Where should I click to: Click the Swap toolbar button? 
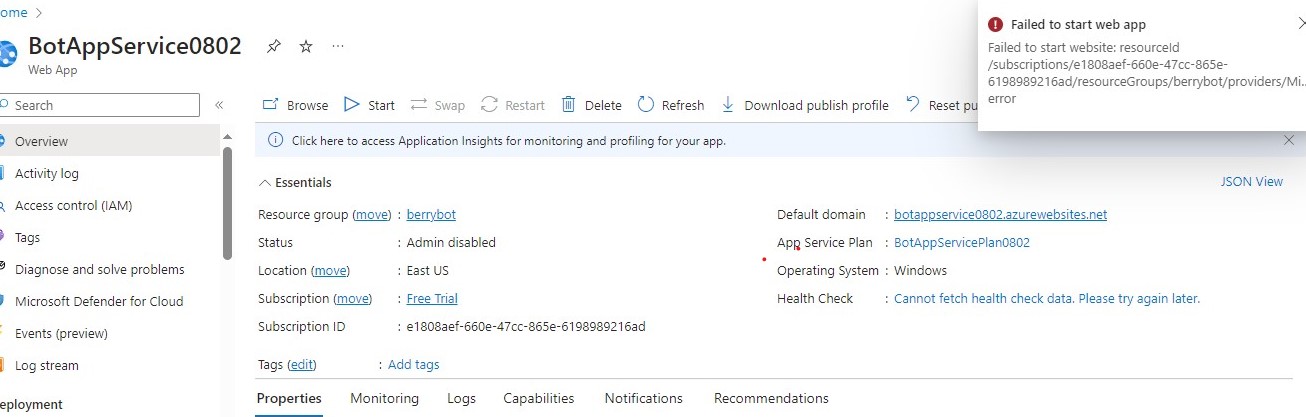pos(438,105)
